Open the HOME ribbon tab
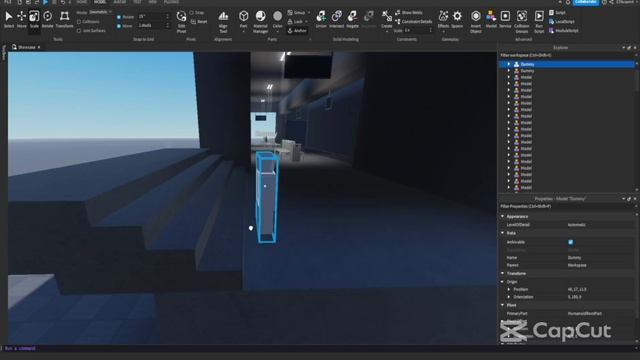This screenshot has height=360, width=640. tap(82, 2)
